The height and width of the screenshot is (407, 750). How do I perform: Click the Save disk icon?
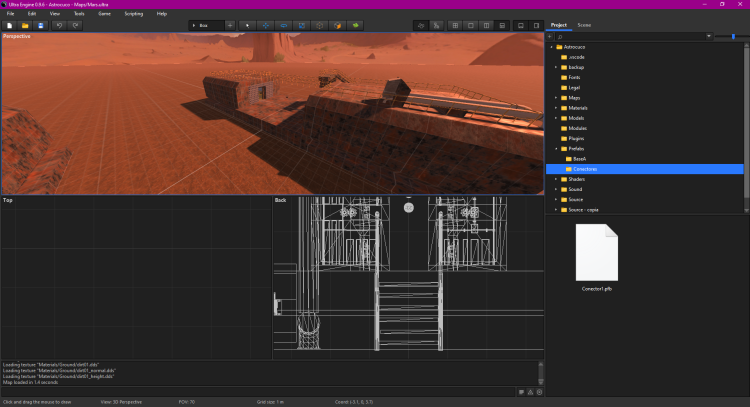[x=40, y=24]
